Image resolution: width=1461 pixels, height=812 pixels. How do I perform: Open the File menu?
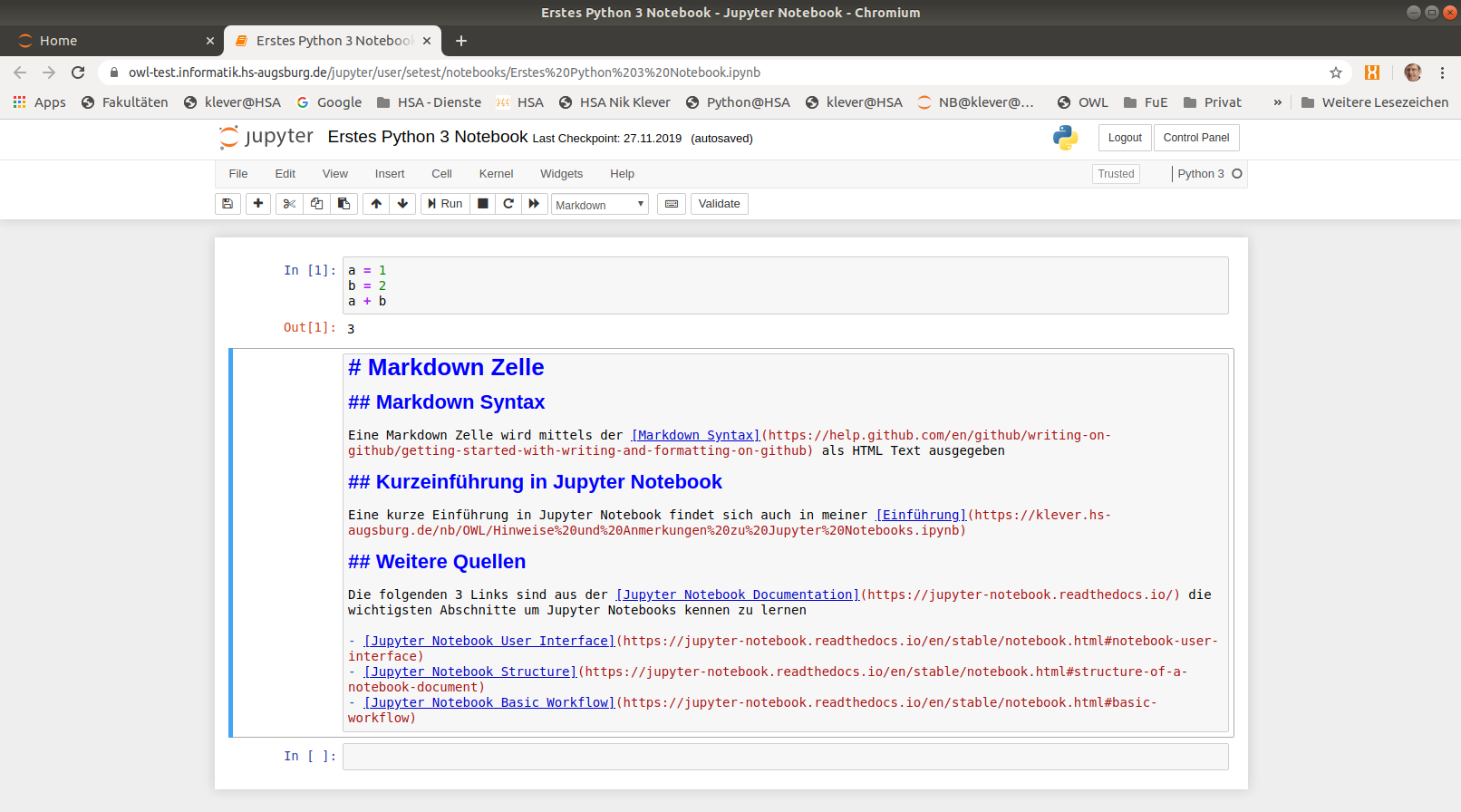[x=238, y=174]
